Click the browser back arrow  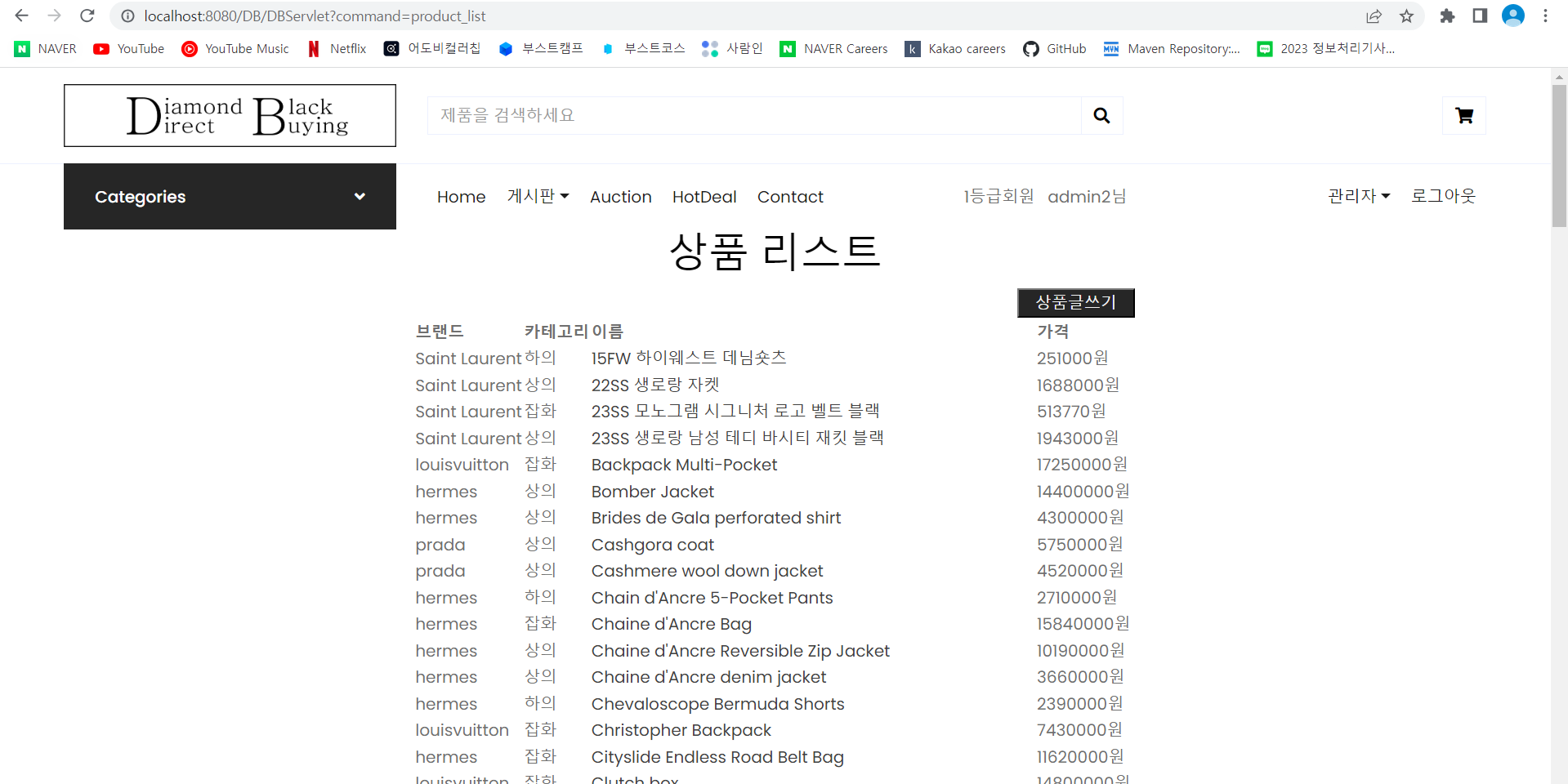point(22,16)
